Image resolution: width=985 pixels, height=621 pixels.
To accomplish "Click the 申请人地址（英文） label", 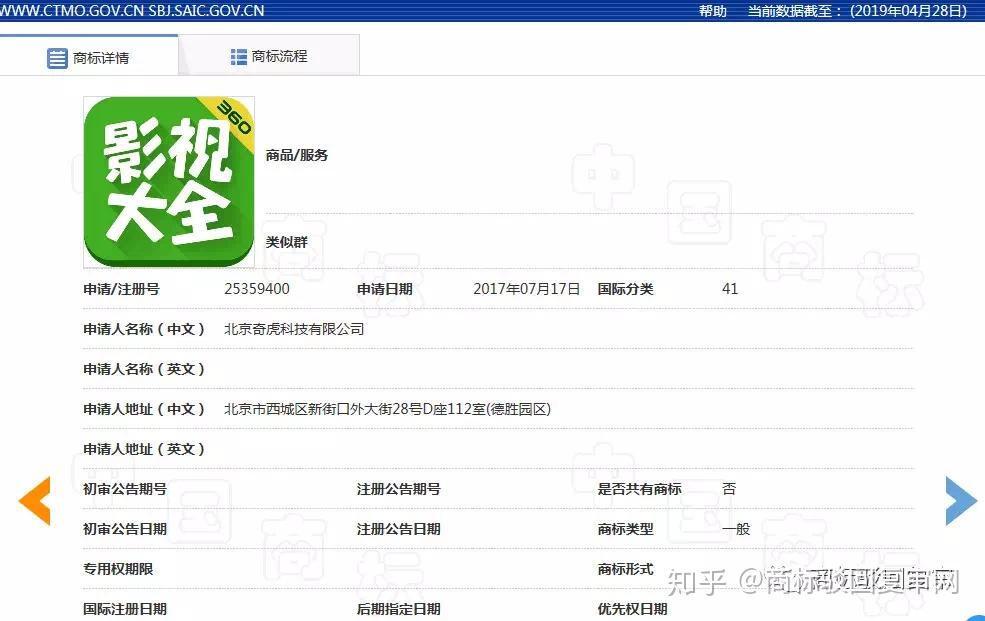I will 144,450.
